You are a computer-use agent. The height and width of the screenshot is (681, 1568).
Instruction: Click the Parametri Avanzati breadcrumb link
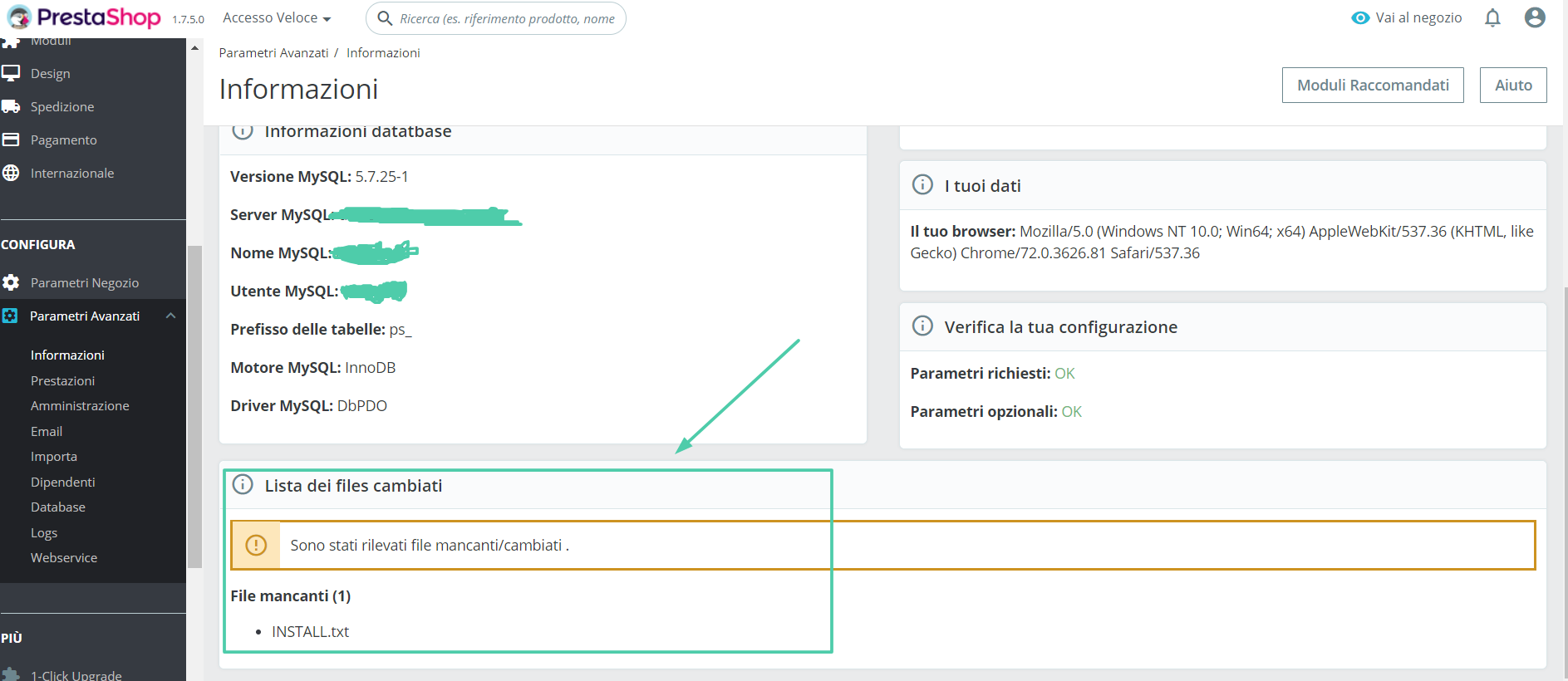pyautogui.click(x=273, y=52)
